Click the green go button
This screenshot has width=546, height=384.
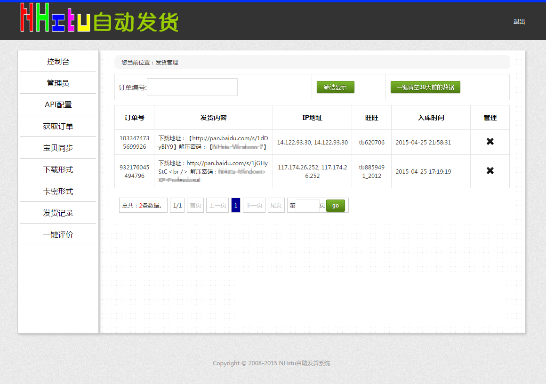[x=335, y=205]
